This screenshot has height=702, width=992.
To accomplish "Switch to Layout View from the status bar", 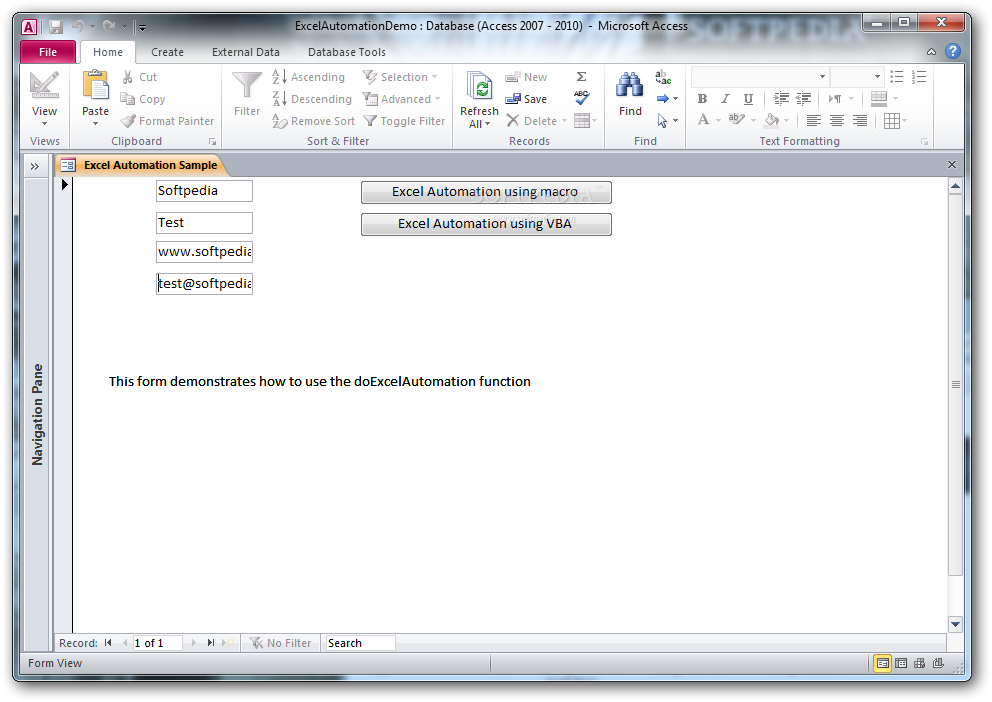I will [919, 663].
